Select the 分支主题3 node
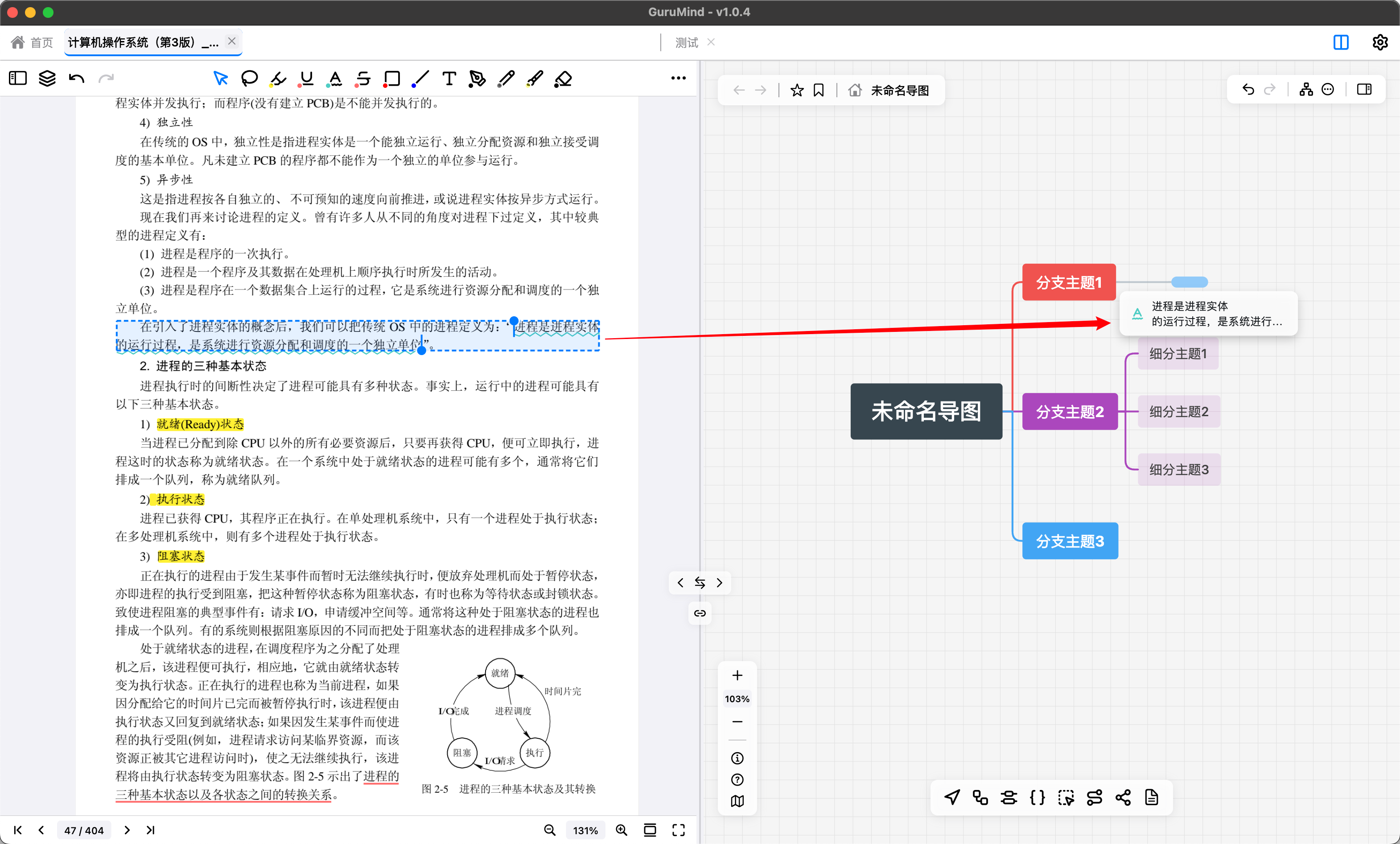This screenshot has width=1400, height=844. pos(1069,541)
